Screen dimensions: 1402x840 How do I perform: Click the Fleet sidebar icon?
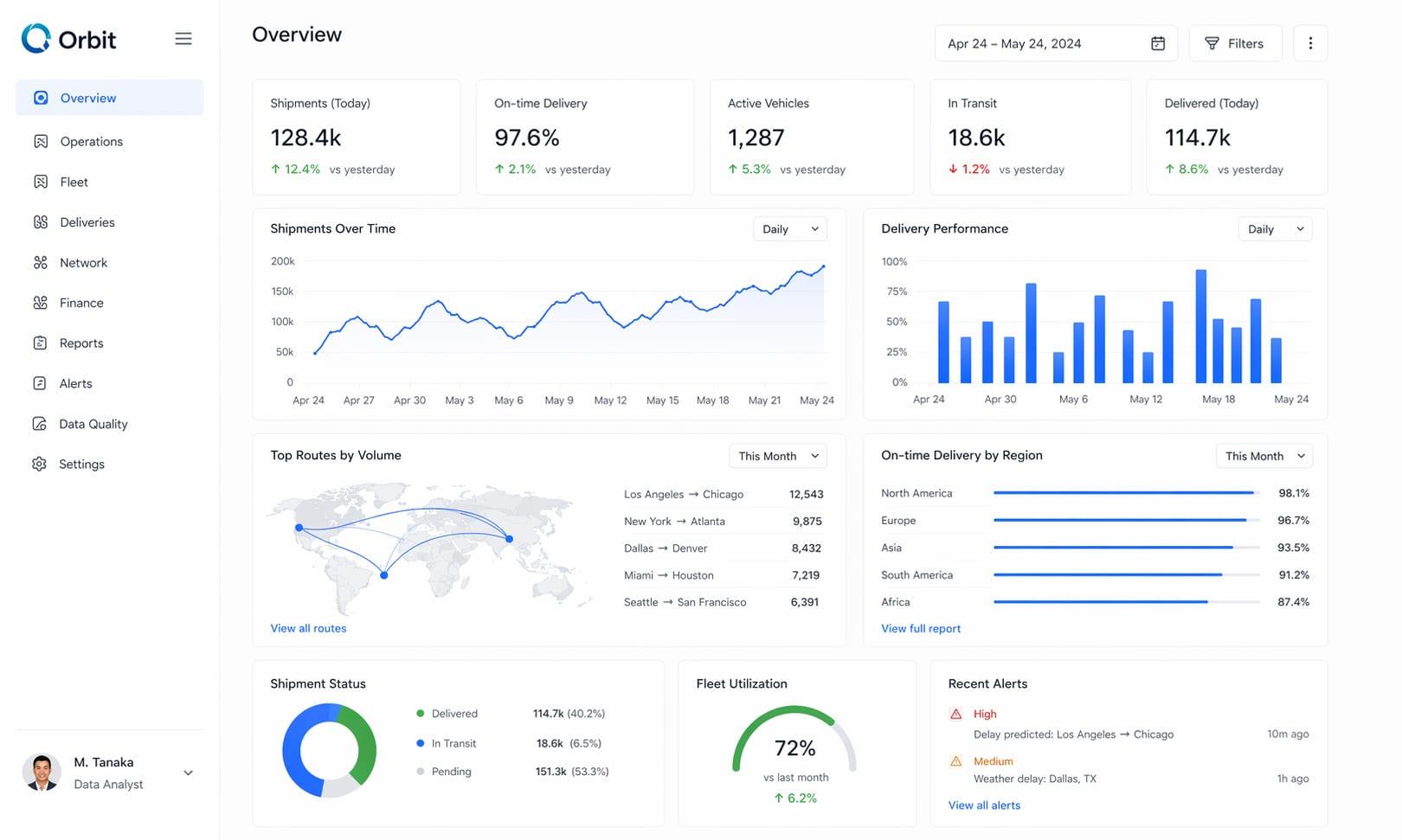[41, 182]
